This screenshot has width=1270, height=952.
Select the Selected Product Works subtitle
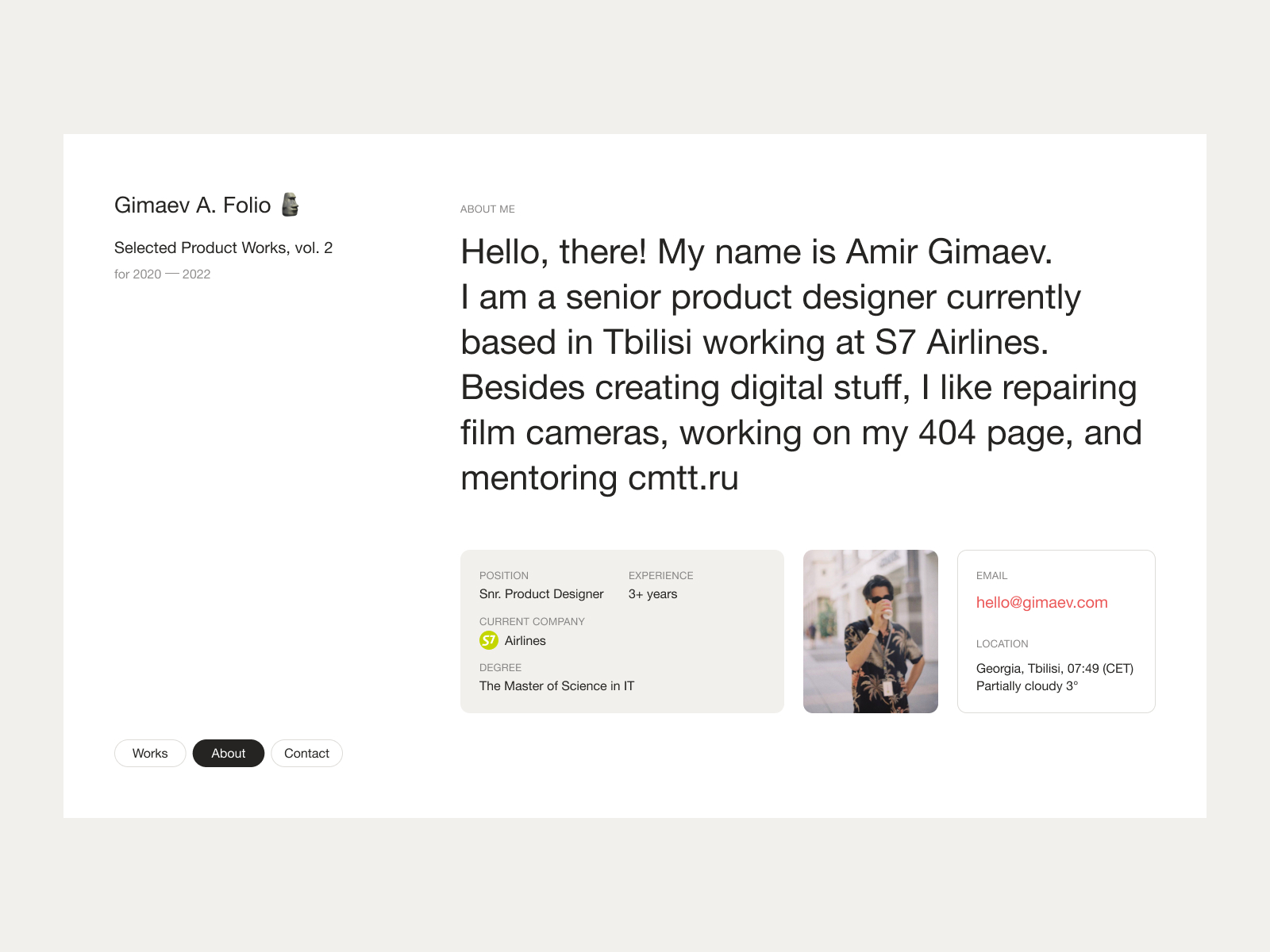(x=224, y=247)
